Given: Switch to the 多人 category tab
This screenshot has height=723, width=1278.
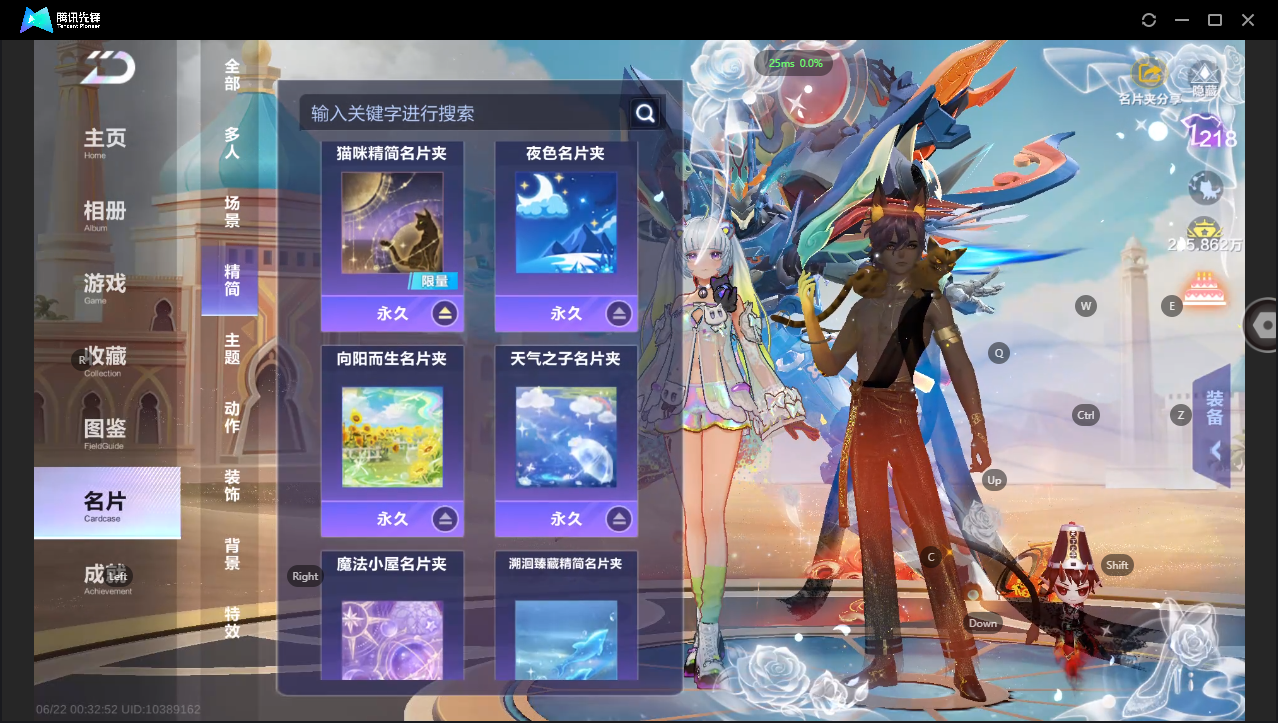Looking at the screenshot, I should (x=232, y=143).
